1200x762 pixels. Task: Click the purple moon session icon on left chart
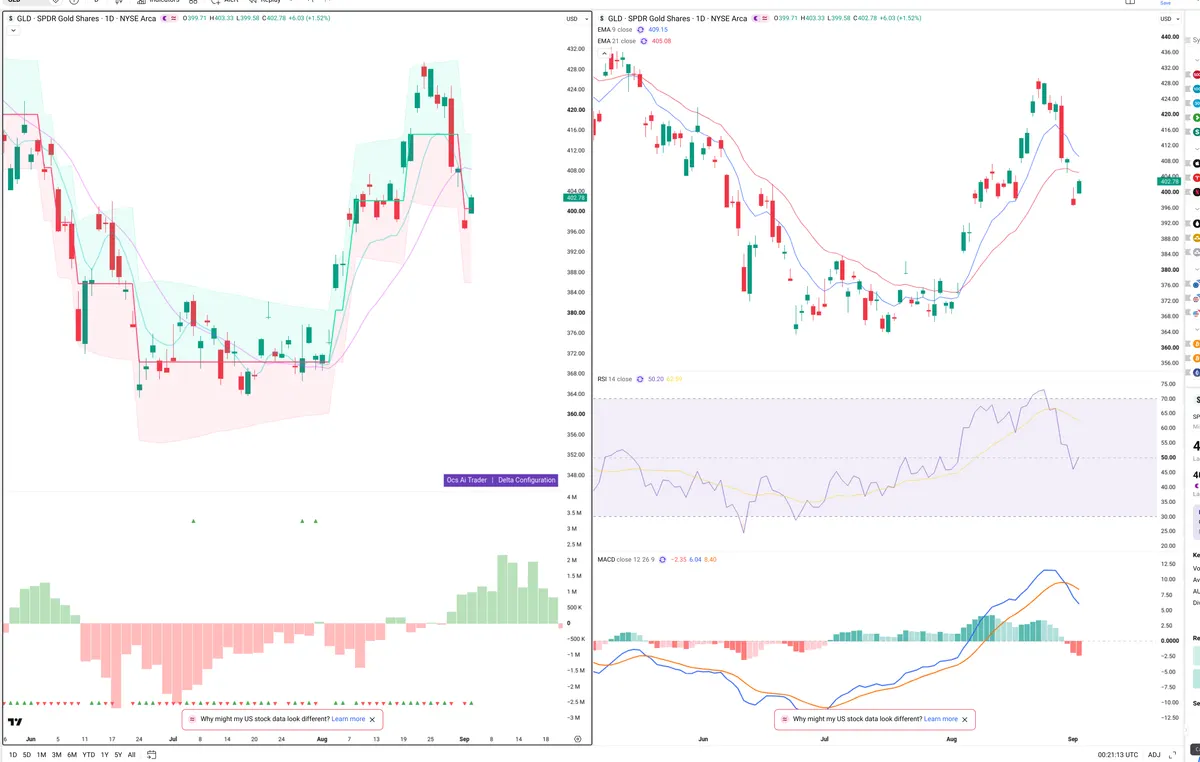[164, 19]
